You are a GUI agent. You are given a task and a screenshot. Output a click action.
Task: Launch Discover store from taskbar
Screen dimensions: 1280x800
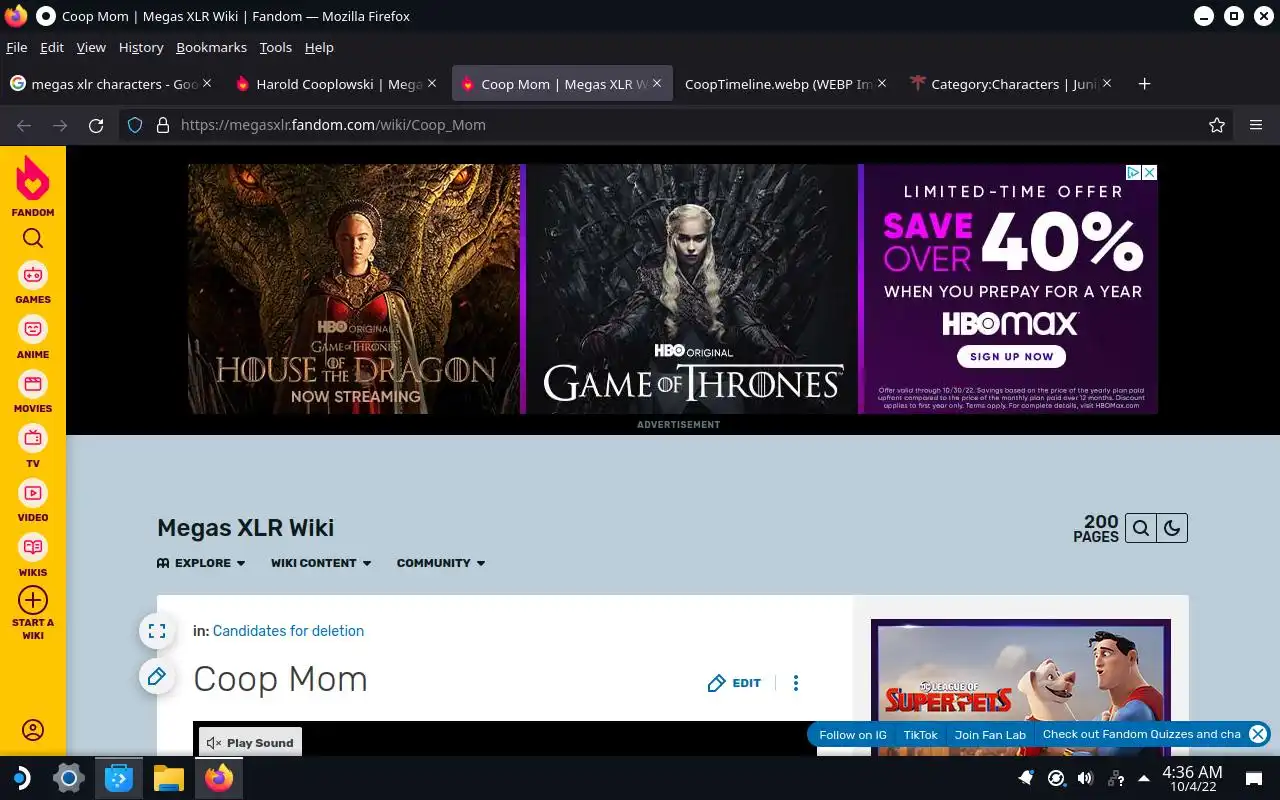[119, 778]
